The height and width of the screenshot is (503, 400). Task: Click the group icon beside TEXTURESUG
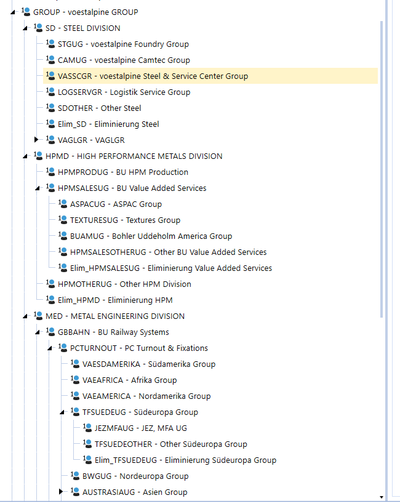tap(63, 220)
